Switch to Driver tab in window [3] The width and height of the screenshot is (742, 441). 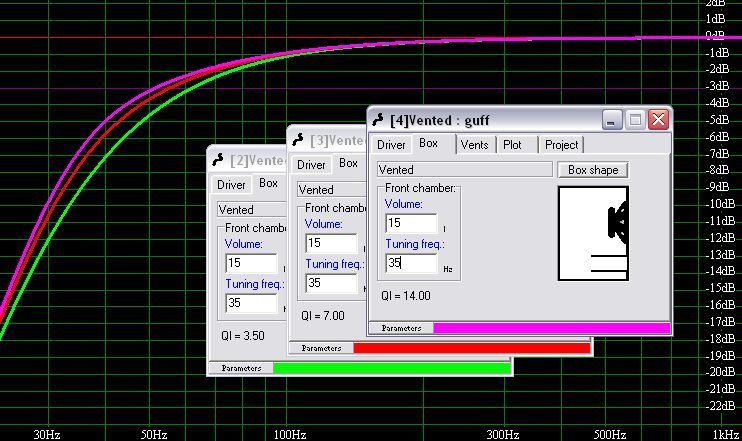(x=311, y=165)
